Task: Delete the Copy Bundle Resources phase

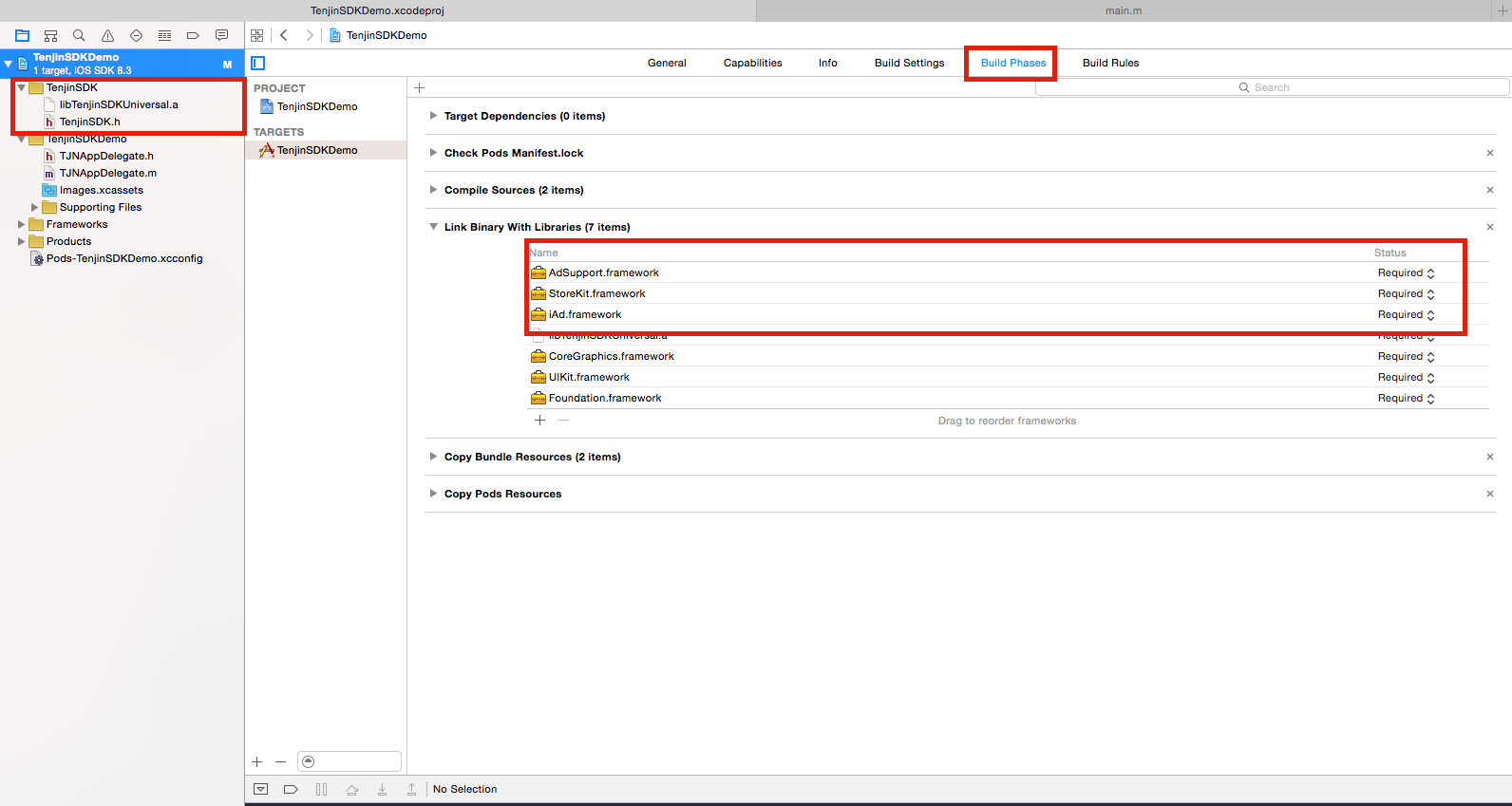Action: pos(1490,457)
